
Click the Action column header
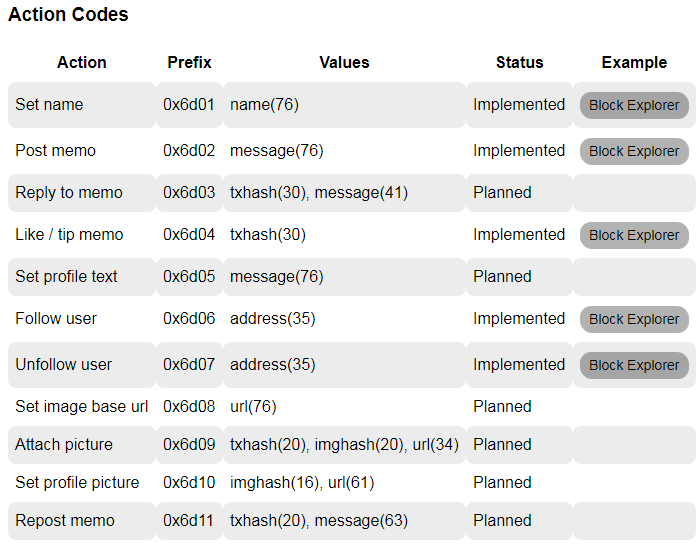pos(82,62)
